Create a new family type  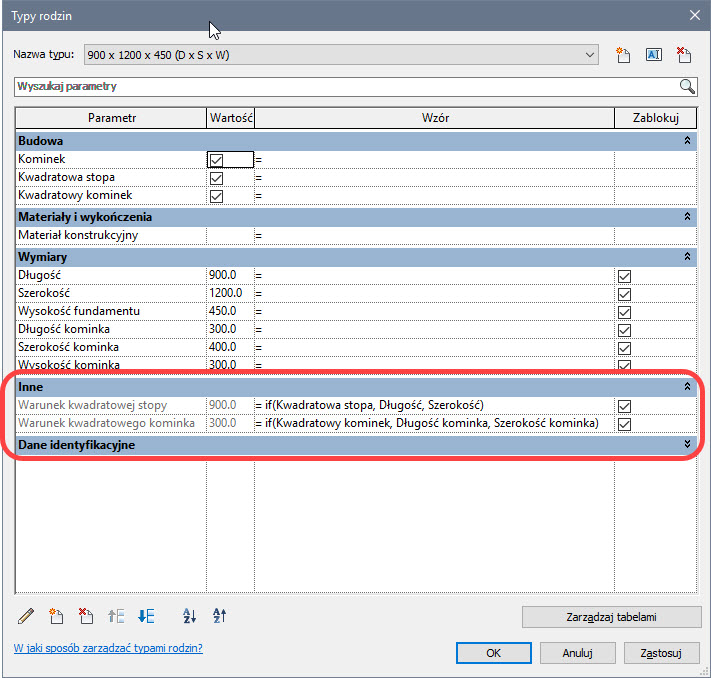coord(622,55)
